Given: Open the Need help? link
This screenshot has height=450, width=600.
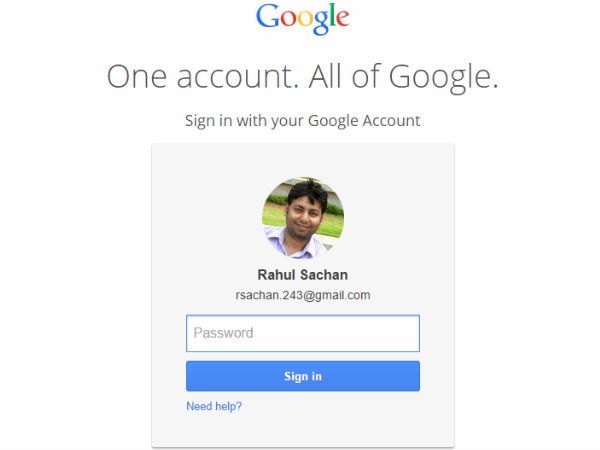Looking at the screenshot, I should [x=214, y=406].
